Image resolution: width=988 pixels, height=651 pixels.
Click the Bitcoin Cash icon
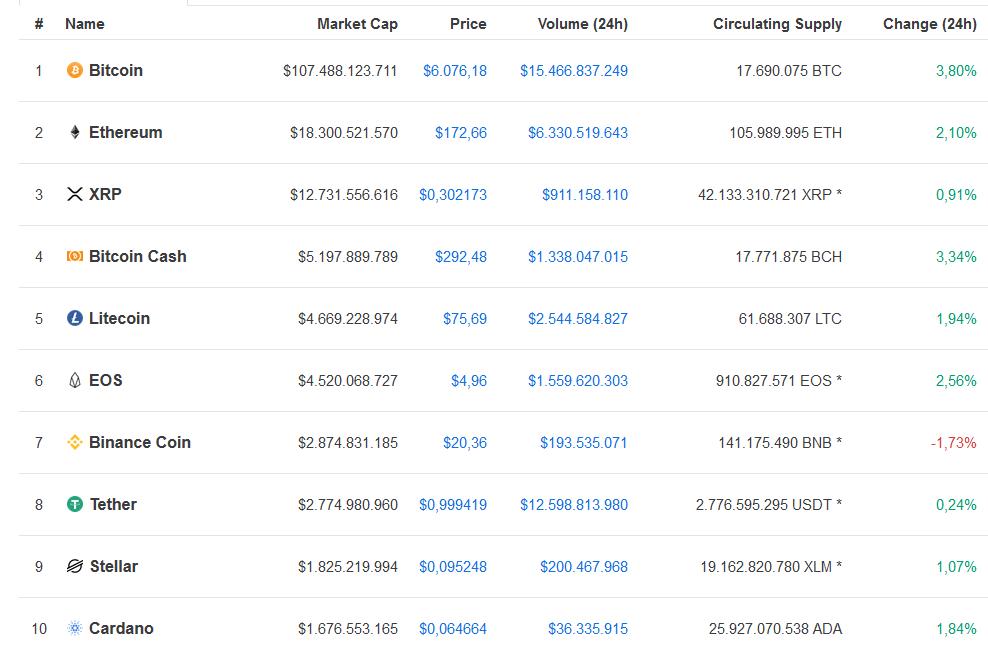(74, 256)
